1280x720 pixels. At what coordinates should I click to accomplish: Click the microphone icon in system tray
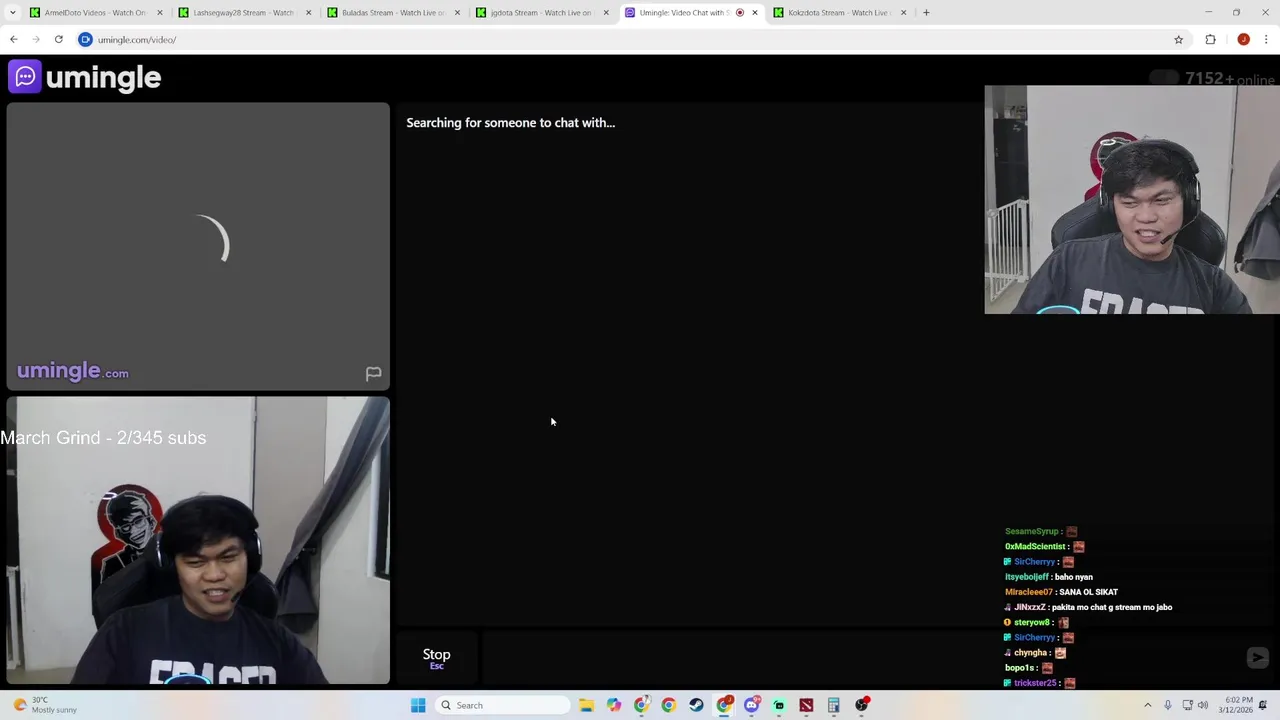point(1167,705)
